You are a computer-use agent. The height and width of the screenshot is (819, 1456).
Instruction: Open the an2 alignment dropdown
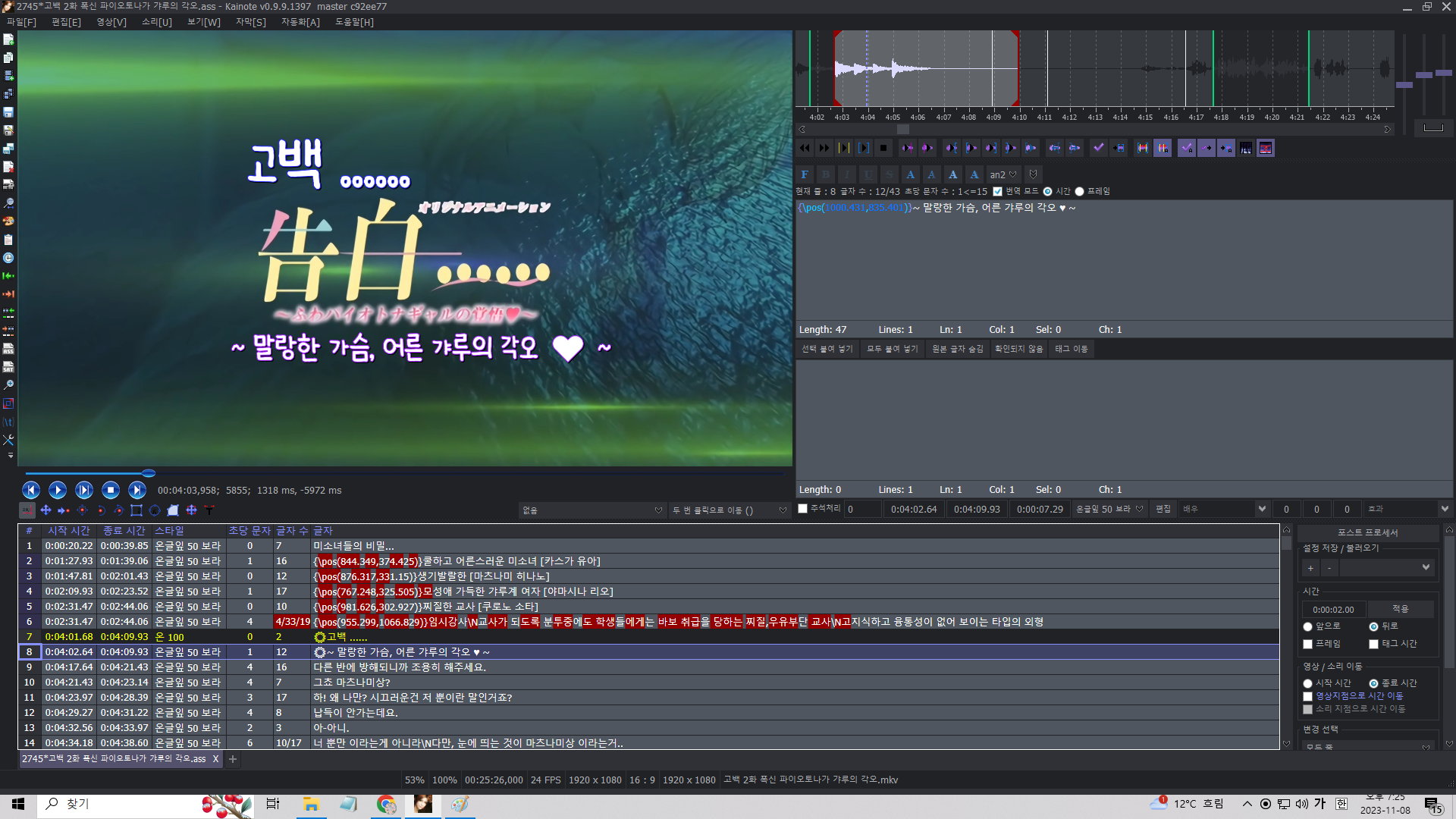click(1003, 174)
